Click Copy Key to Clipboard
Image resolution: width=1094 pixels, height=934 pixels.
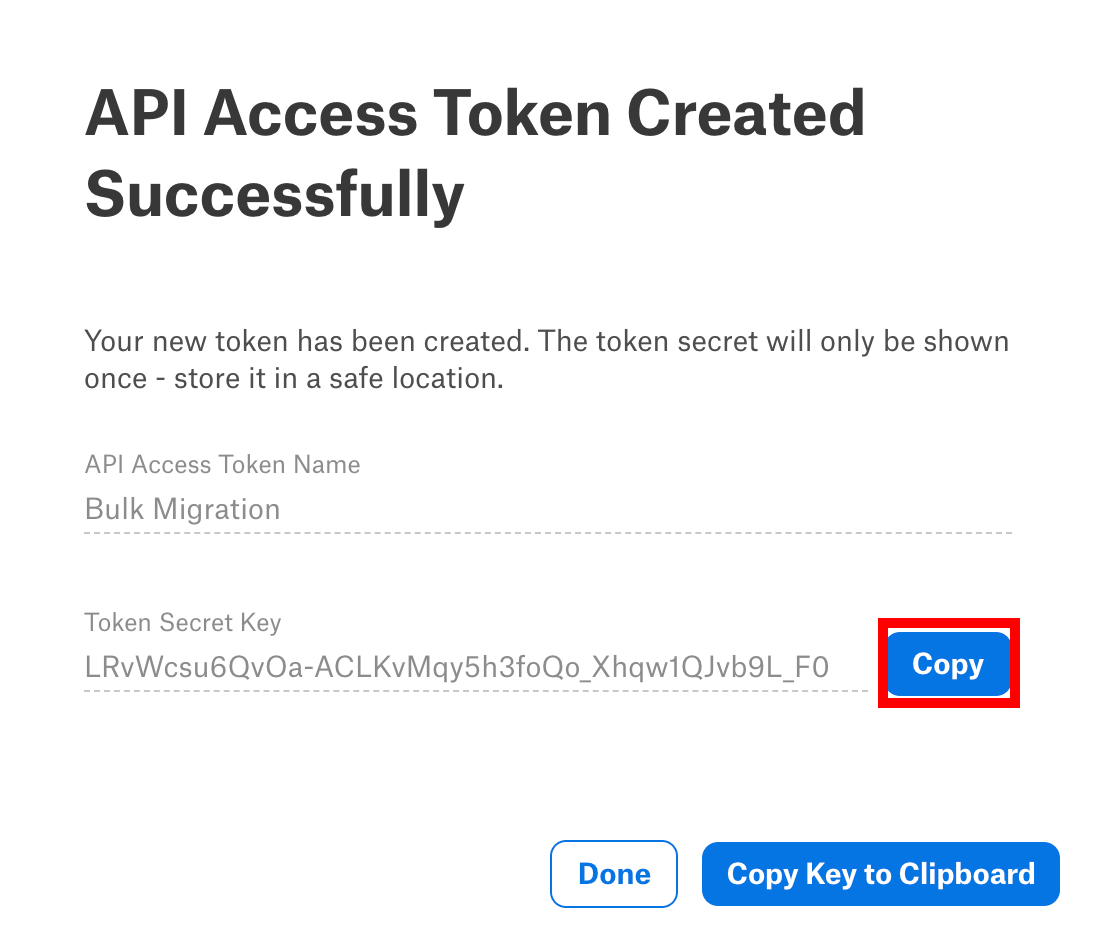click(x=881, y=873)
